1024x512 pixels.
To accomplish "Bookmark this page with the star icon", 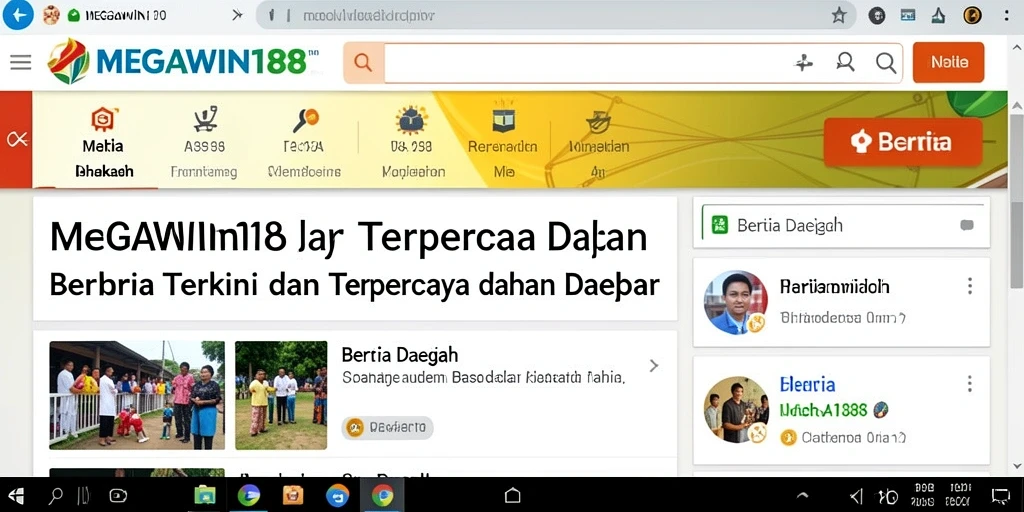I will coord(839,16).
